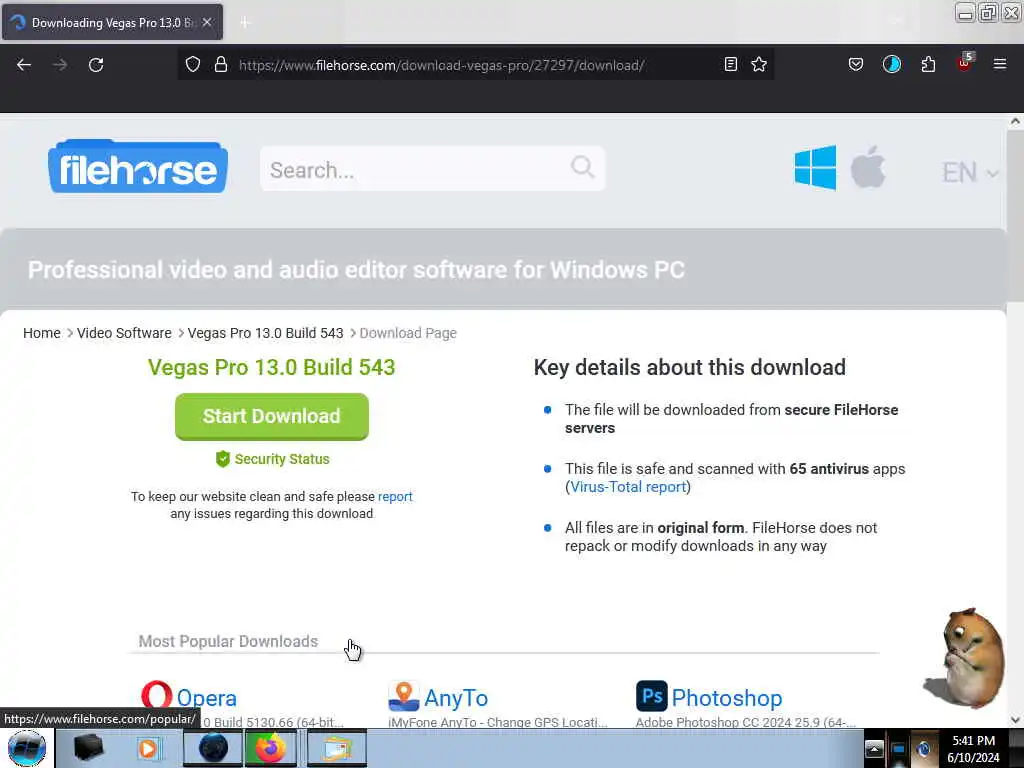This screenshot has width=1024, height=768.
Task: View the Security Status link
Action: click(x=282, y=459)
